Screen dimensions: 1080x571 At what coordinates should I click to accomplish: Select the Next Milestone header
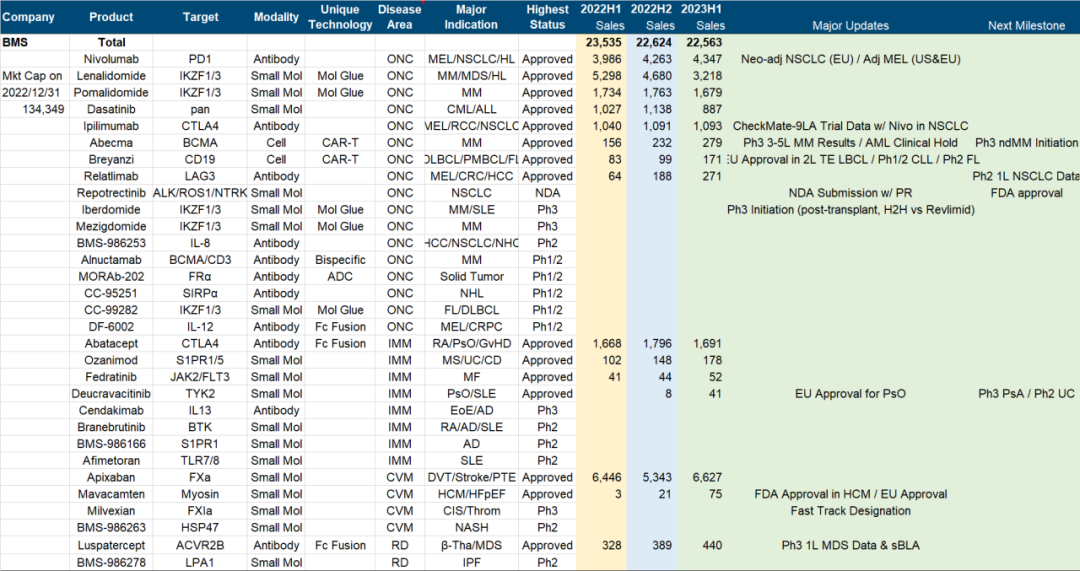[x=1026, y=25]
